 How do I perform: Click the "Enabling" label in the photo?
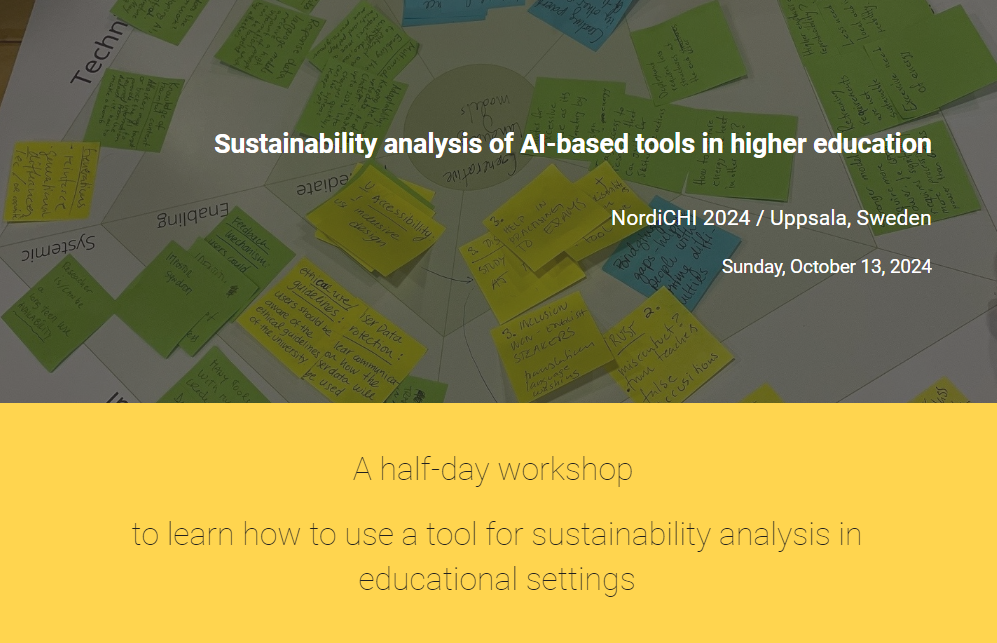coord(195,215)
